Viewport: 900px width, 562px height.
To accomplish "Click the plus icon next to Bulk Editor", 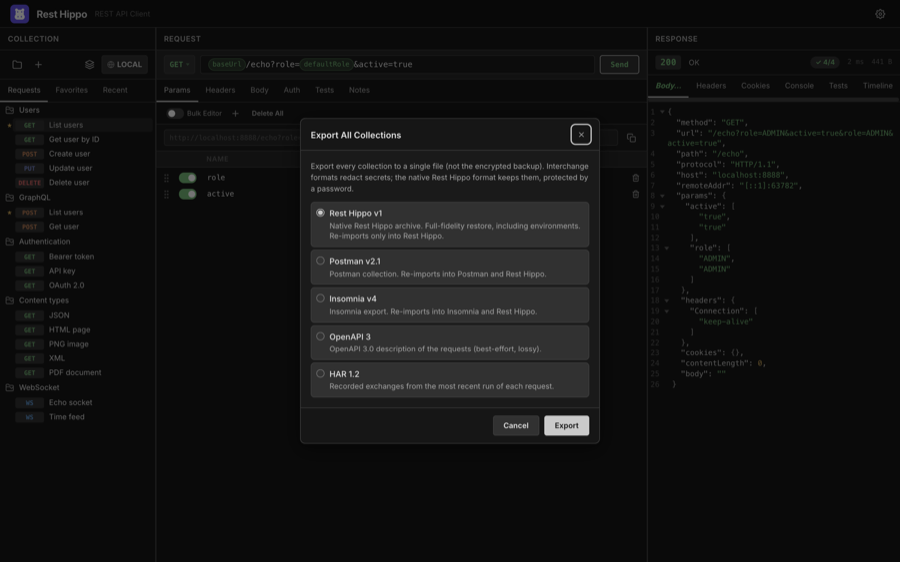I will (235, 114).
